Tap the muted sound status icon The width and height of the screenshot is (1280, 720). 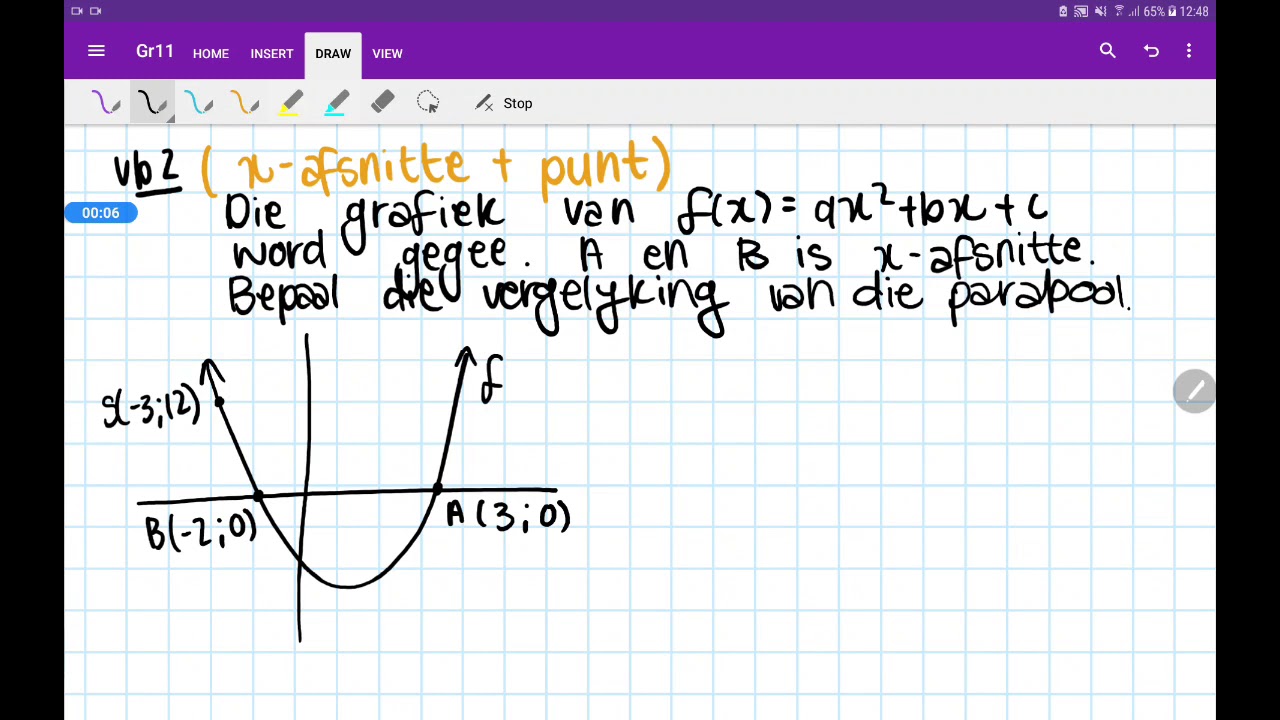coord(1100,11)
